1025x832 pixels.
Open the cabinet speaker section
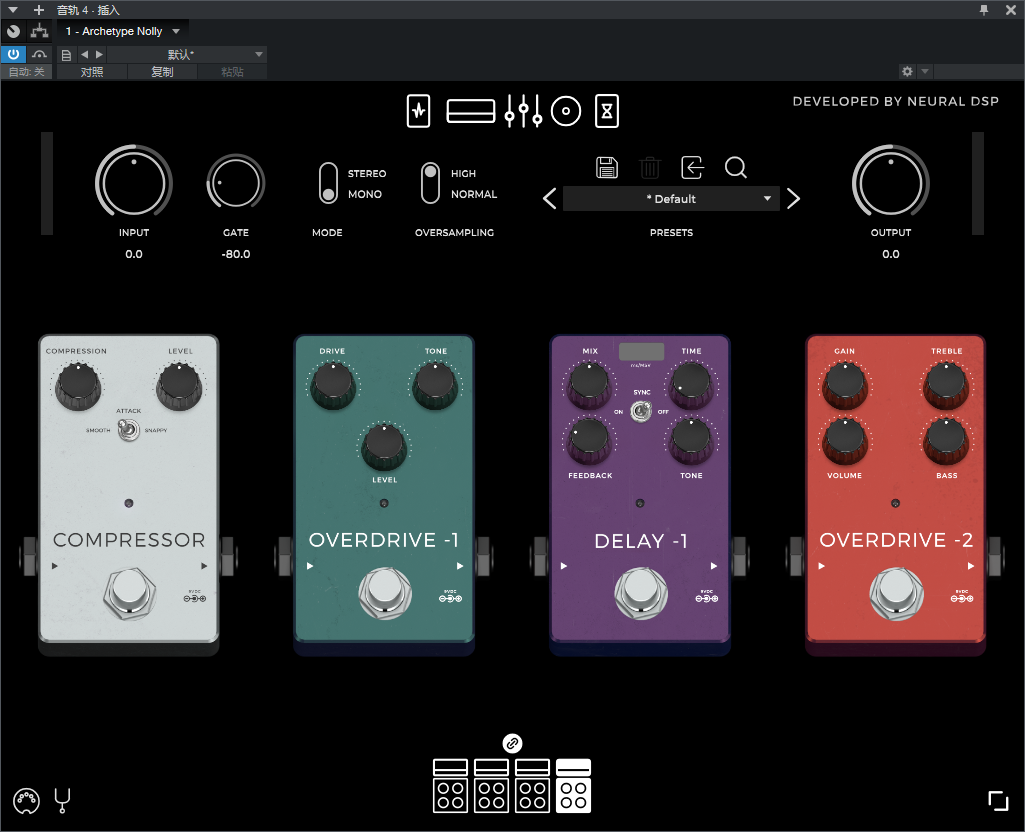click(565, 111)
